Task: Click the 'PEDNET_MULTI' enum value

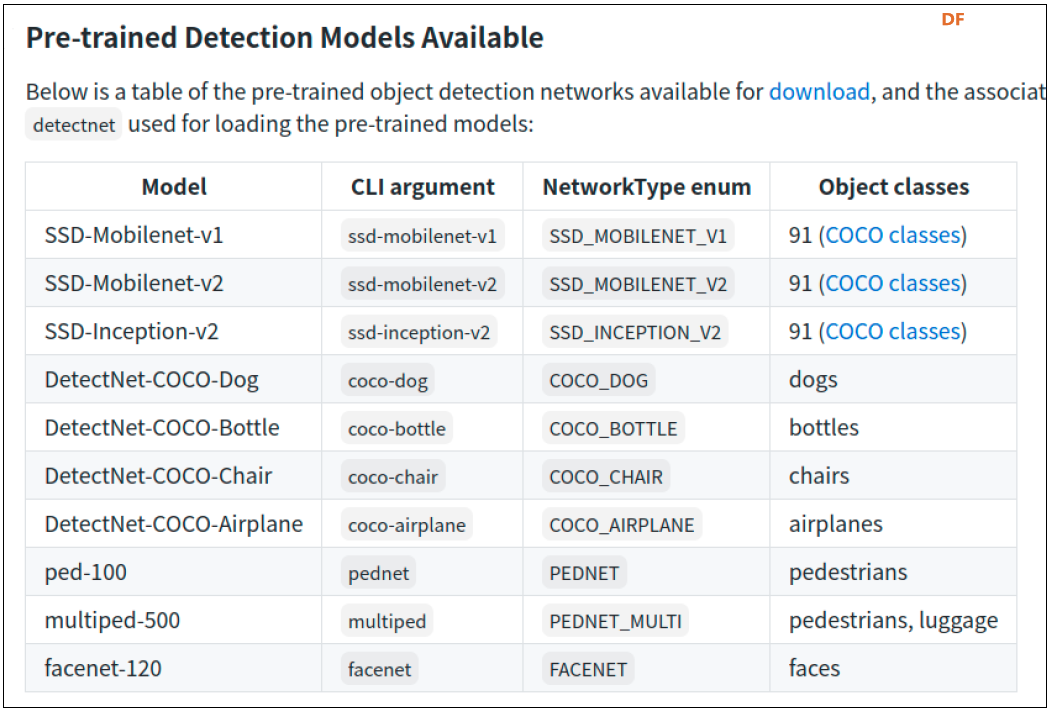Action: tap(615, 621)
